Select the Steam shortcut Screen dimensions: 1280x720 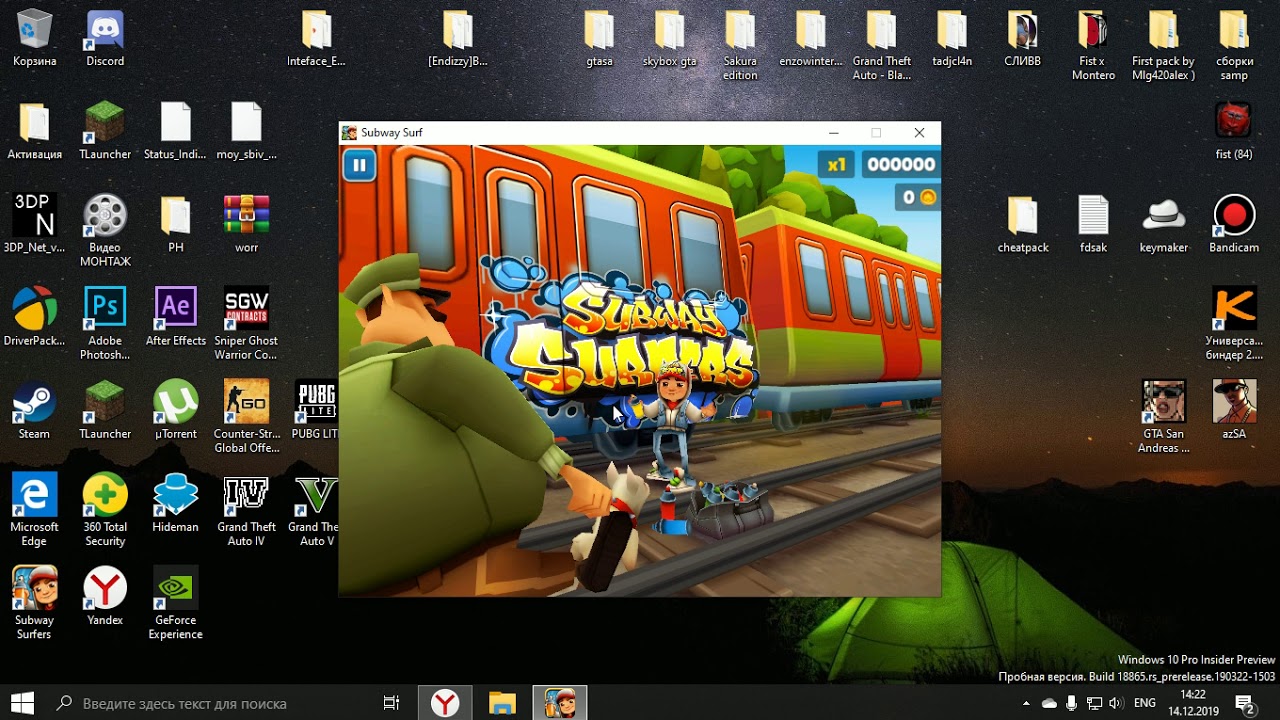coord(34,410)
